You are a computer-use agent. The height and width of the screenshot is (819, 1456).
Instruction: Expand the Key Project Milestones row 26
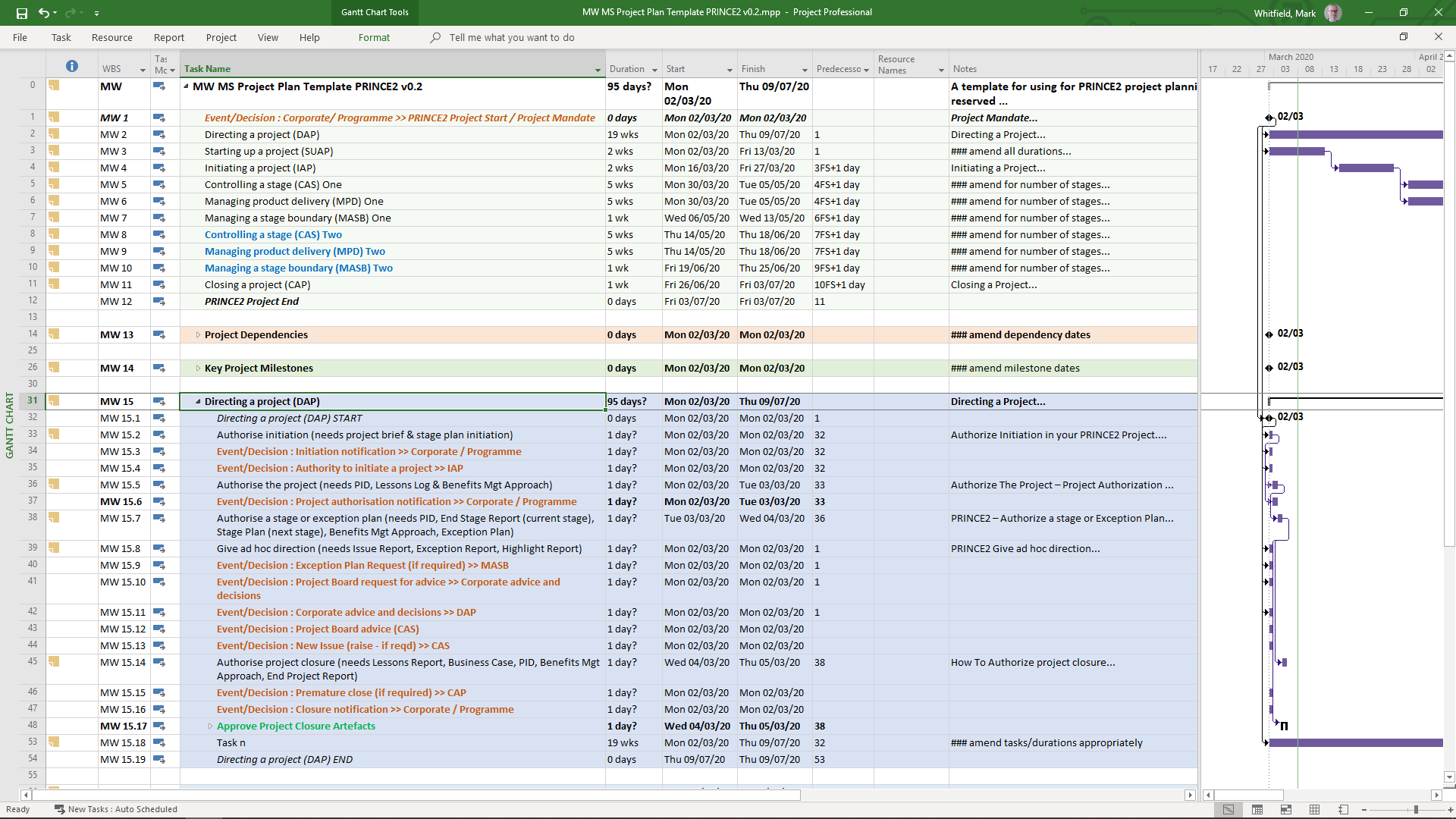197,368
